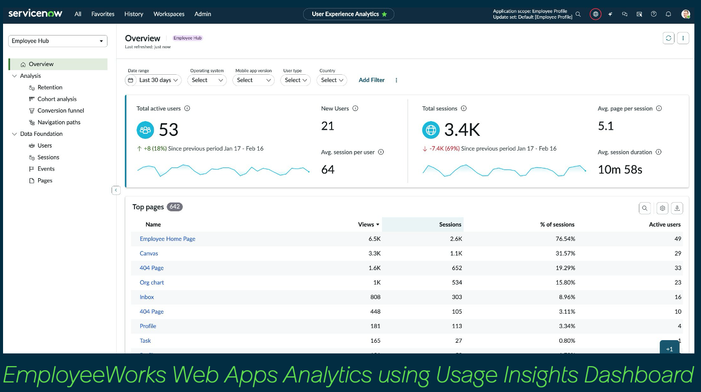Open Conversion funnel
Image resolution: width=701 pixels, height=392 pixels.
pyautogui.click(x=60, y=111)
